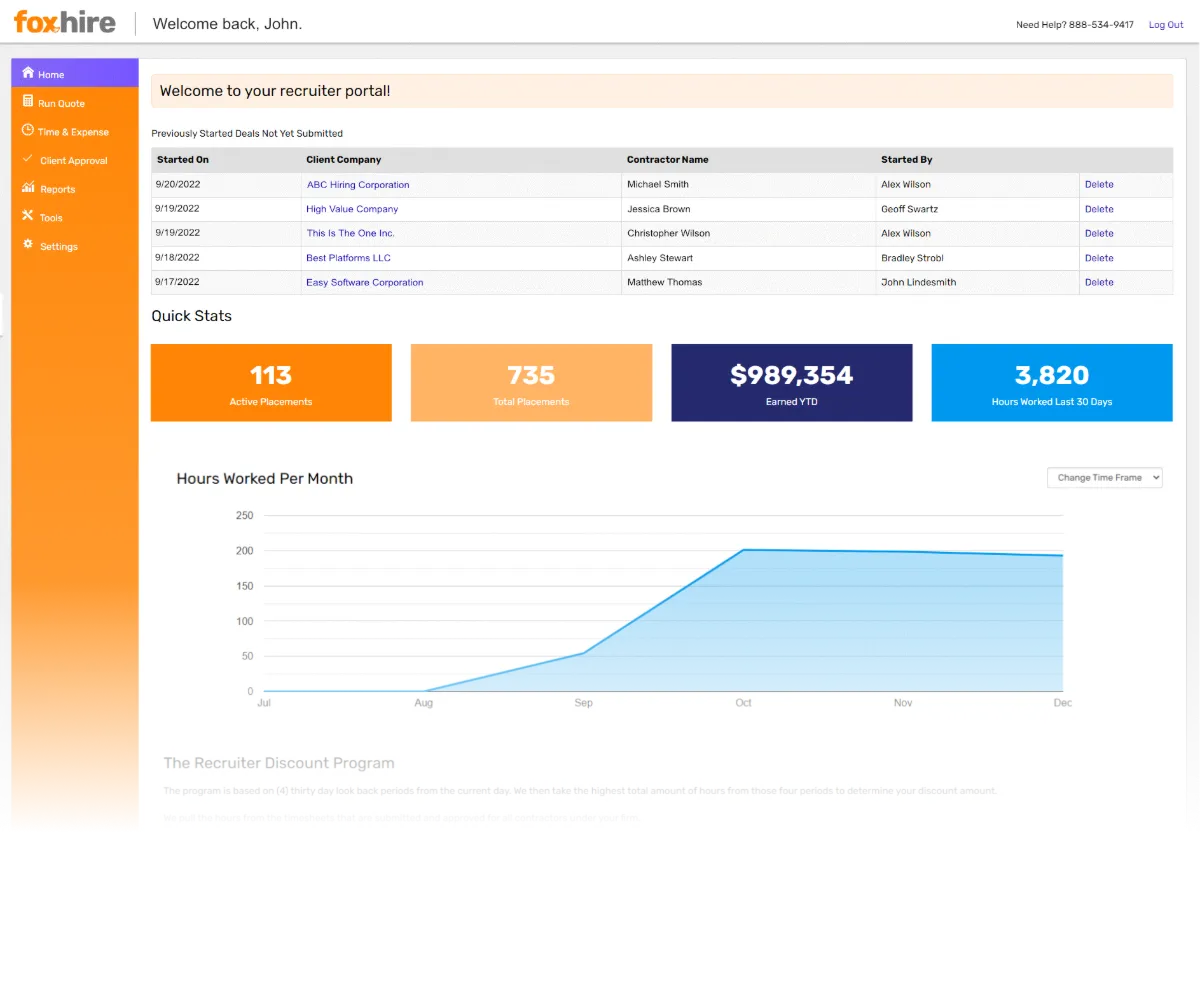1200x995 pixels.
Task: Click the Client Company column header
Action: click(x=344, y=160)
